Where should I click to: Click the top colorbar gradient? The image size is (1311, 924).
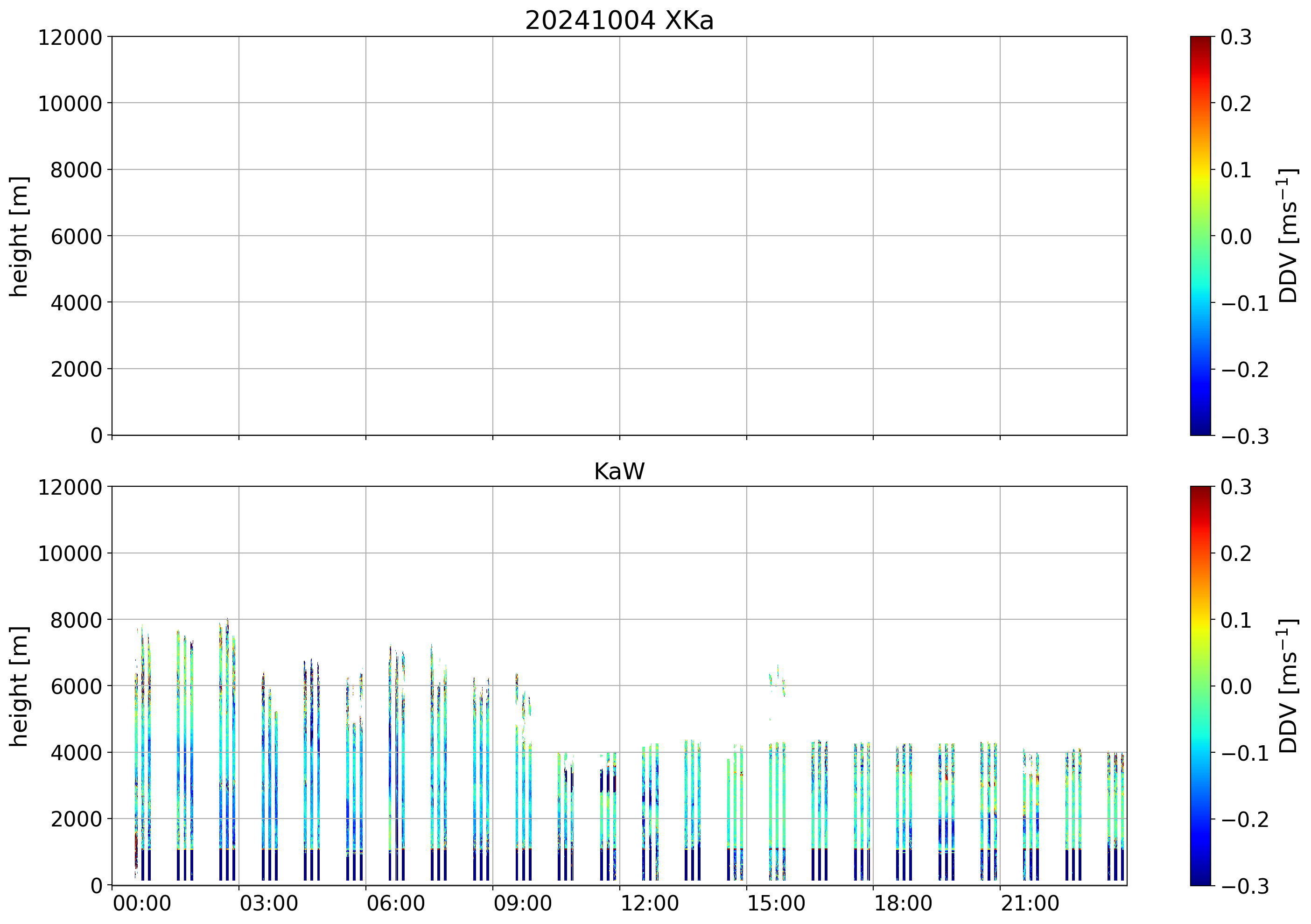pyautogui.click(x=1200, y=236)
